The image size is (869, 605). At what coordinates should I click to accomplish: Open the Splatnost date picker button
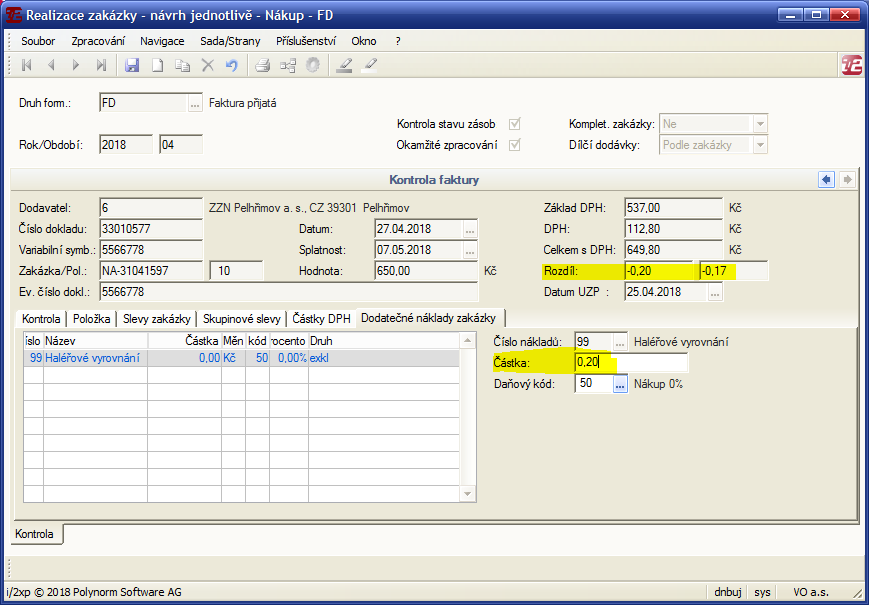click(470, 250)
